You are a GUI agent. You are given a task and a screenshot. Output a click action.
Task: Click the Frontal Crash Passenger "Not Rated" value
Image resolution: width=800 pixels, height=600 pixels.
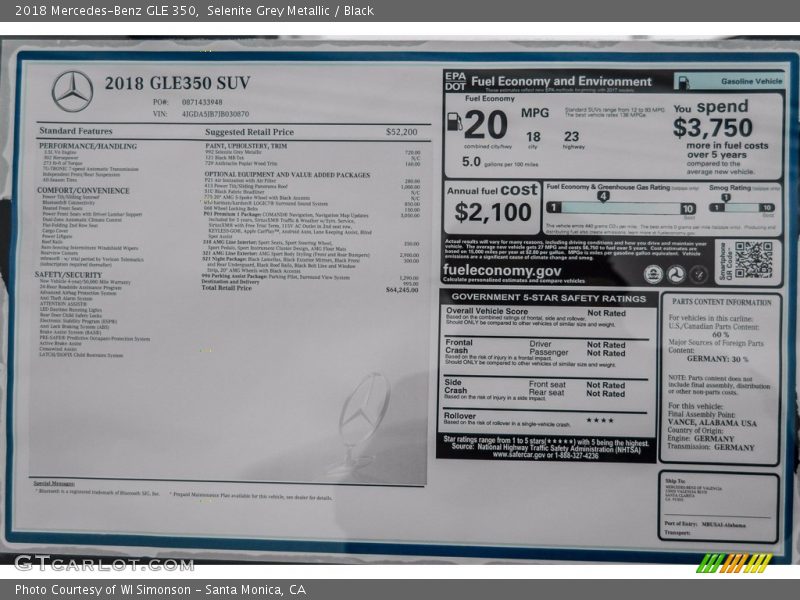point(606,353)
